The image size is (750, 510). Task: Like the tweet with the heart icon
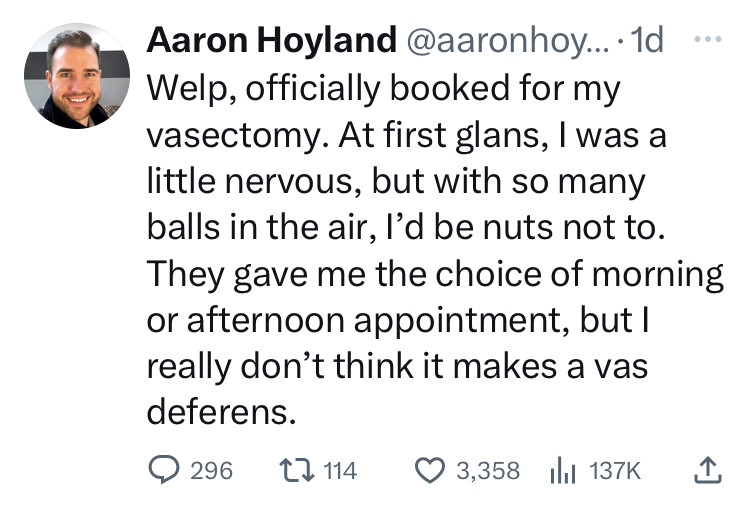point(431,470)
